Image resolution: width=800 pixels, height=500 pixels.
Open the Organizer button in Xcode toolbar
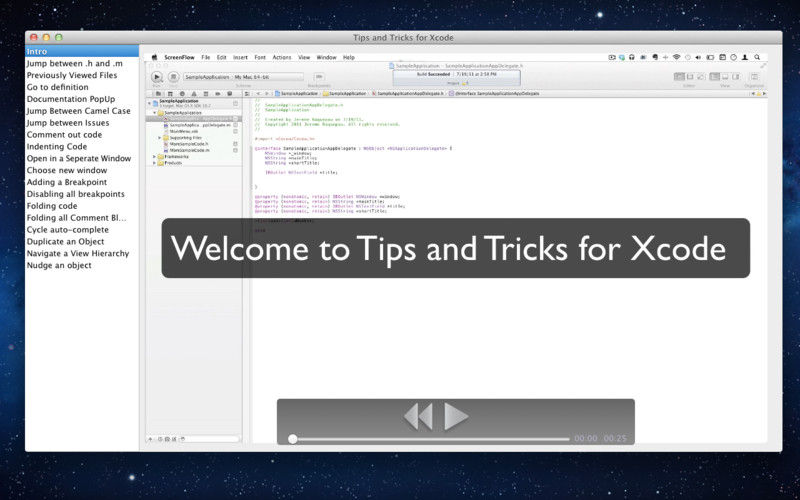click(x=754, y=77)
